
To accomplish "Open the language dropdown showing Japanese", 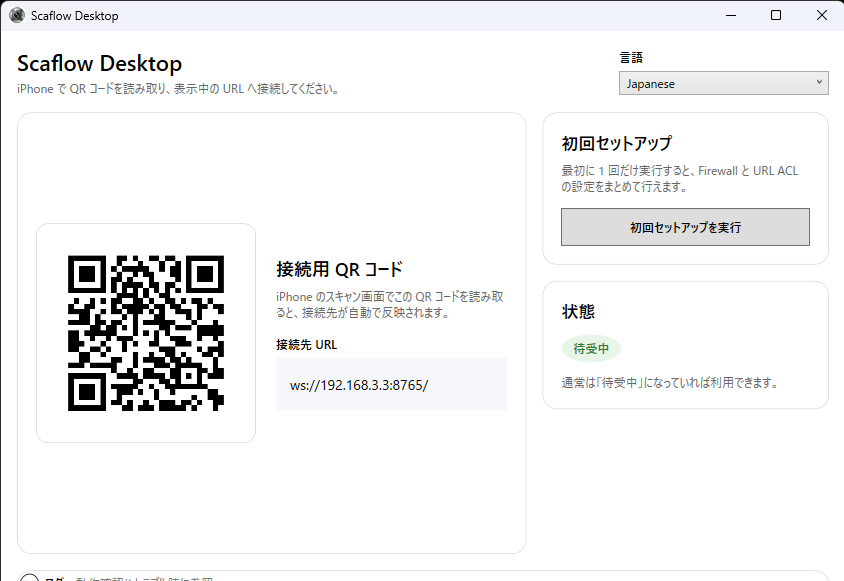I will click(x=723, y=84).
